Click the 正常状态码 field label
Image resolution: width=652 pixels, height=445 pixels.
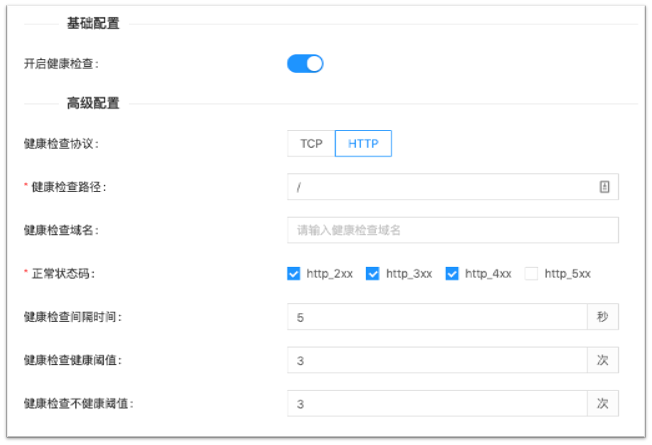coord(64,273)
